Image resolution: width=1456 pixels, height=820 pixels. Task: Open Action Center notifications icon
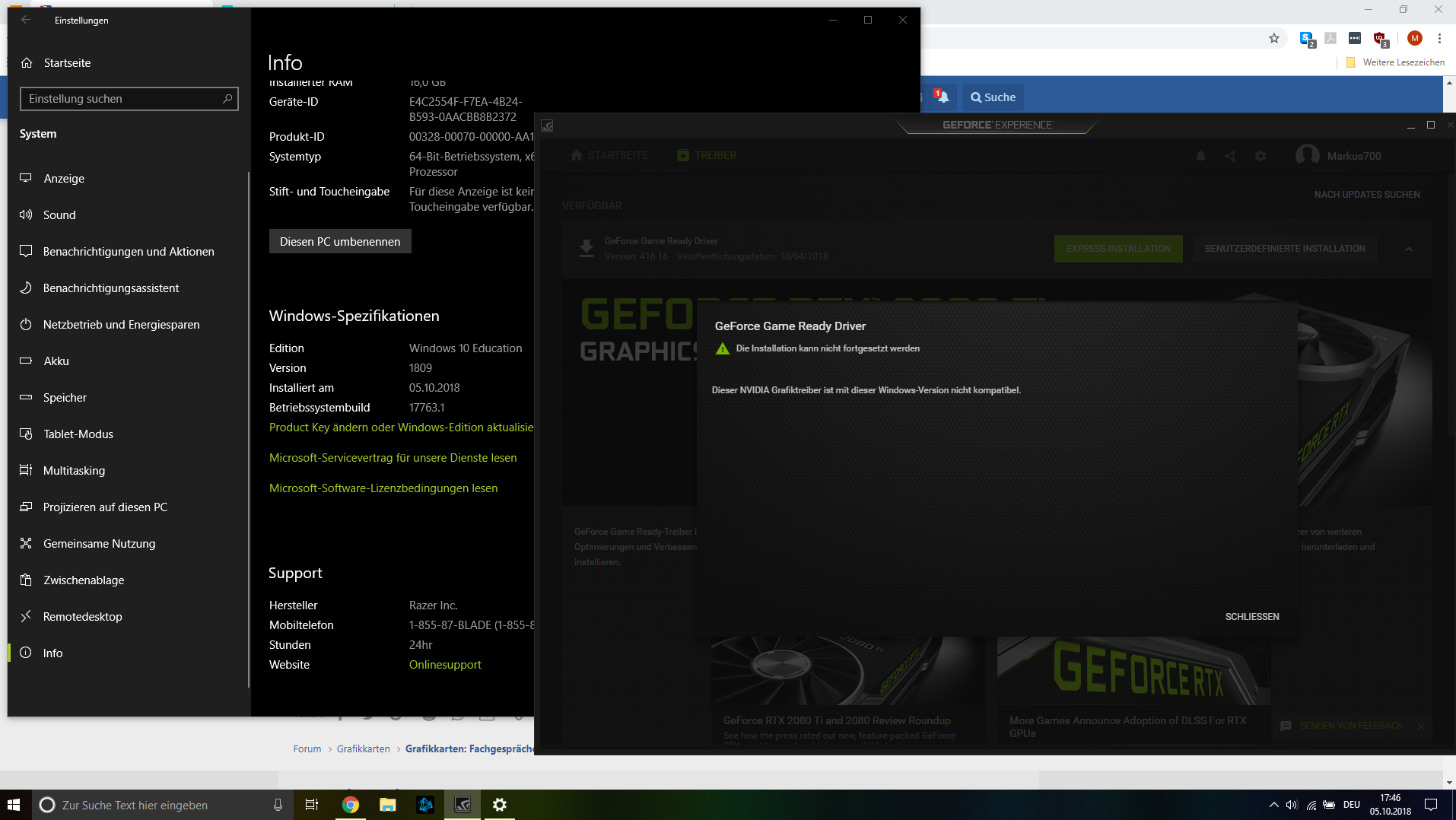coord(1431,805)
